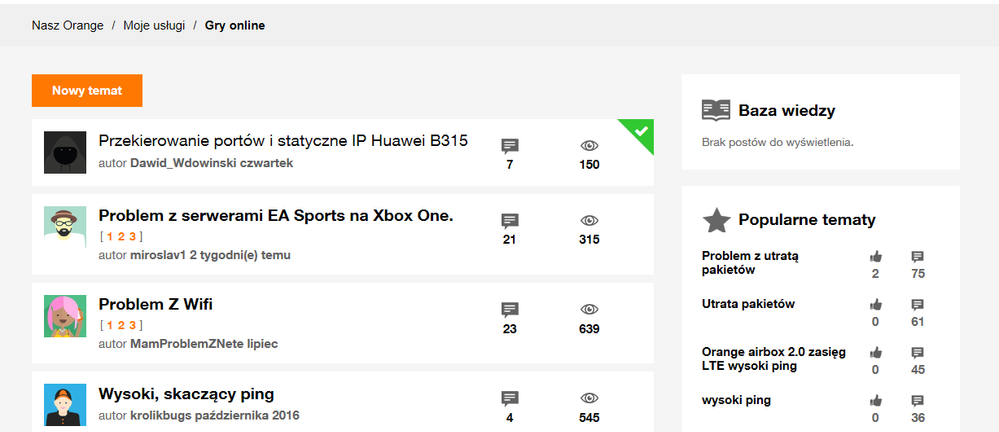
Task: Click the replies icon on Przekierowanie portów topic
Action: point(510,147)
